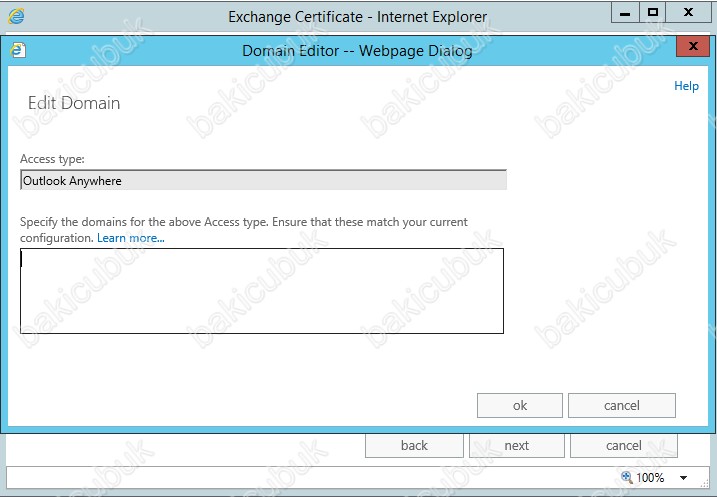Viewport: 717px width, 497px height.
Task: Open the Learn more link
Action: coord(131,238)
